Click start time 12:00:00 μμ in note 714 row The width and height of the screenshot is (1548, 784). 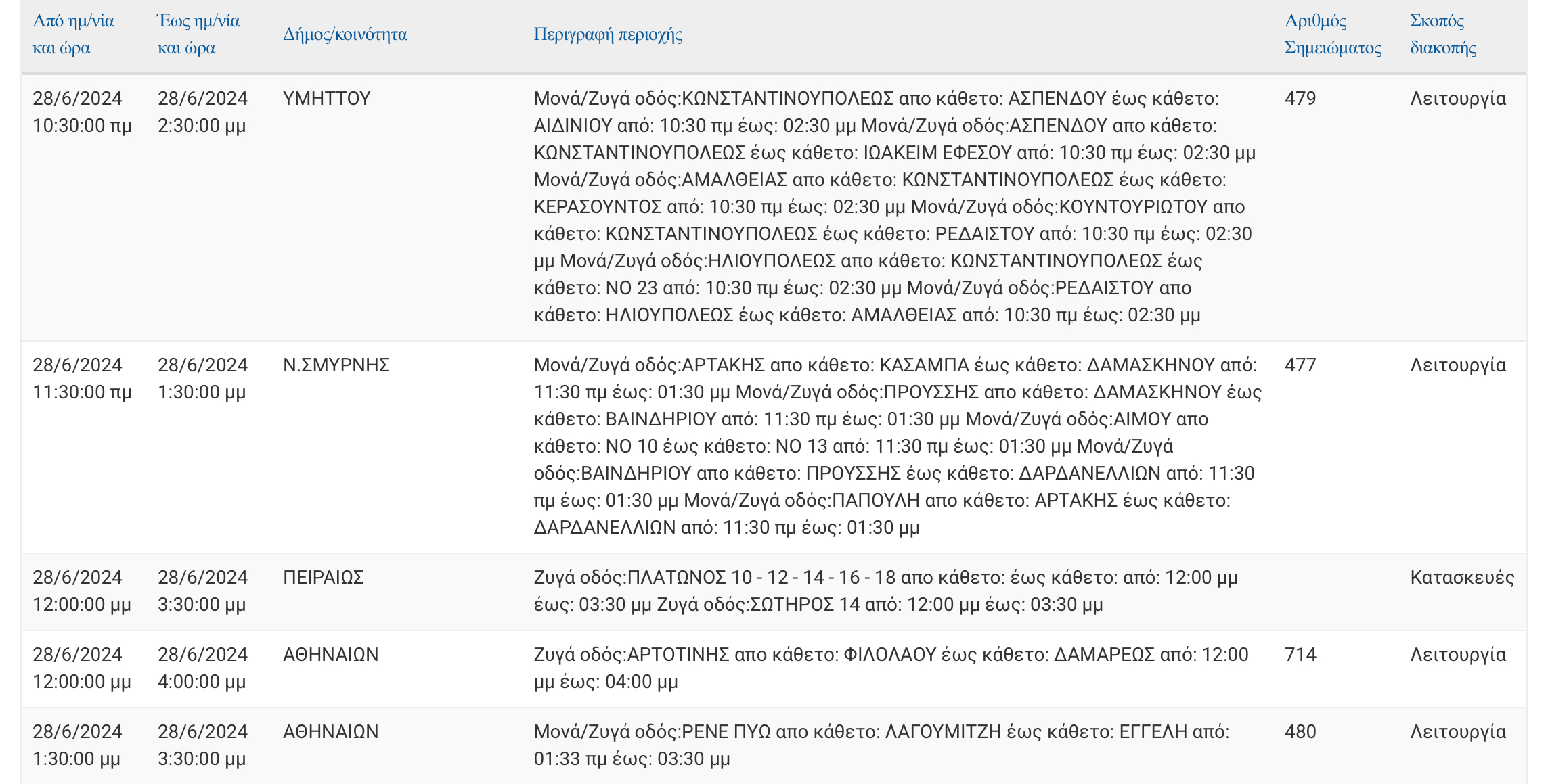coord(82,668)
